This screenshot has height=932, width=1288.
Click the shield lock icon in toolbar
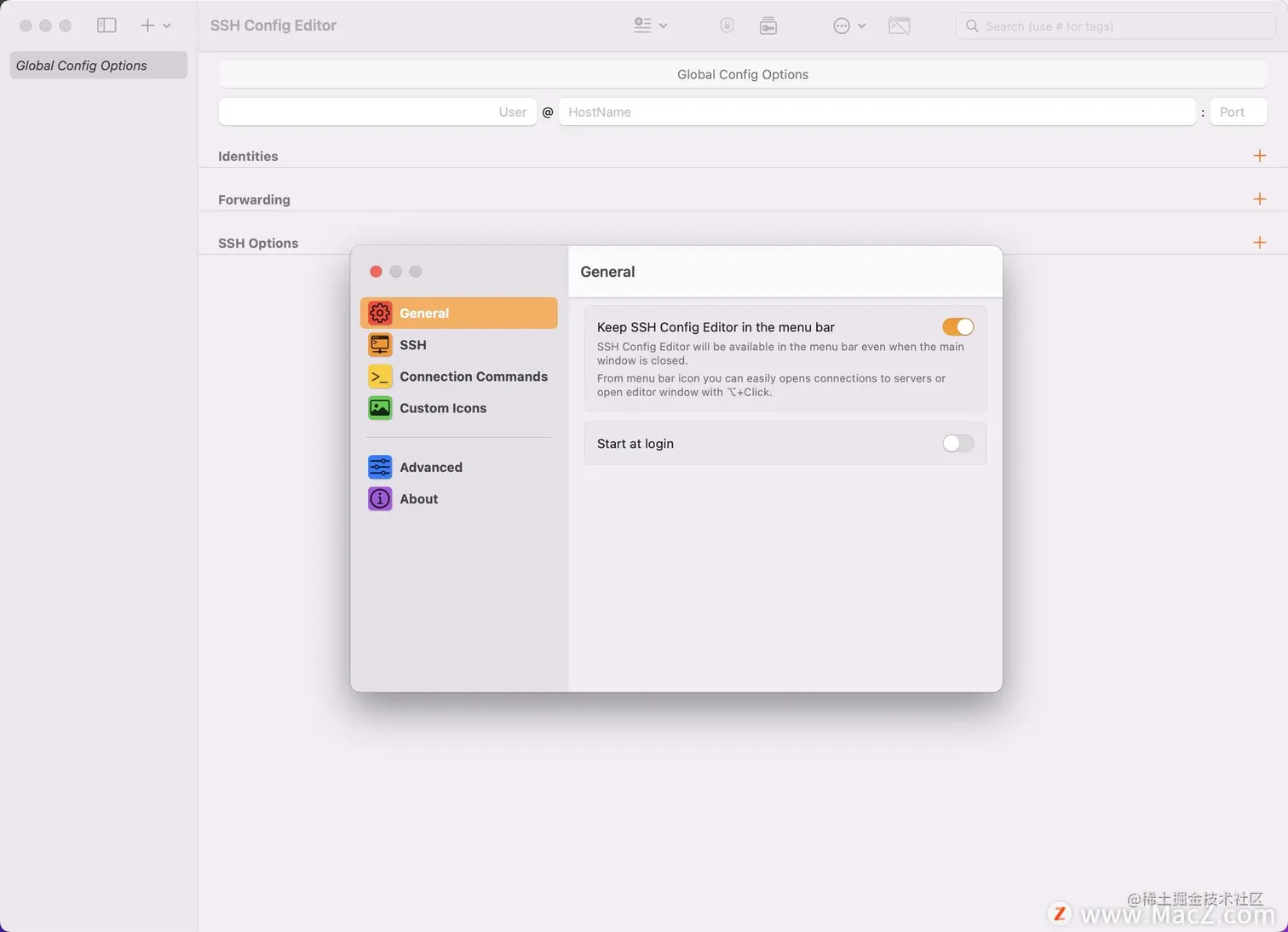click(x=727, y=26)
